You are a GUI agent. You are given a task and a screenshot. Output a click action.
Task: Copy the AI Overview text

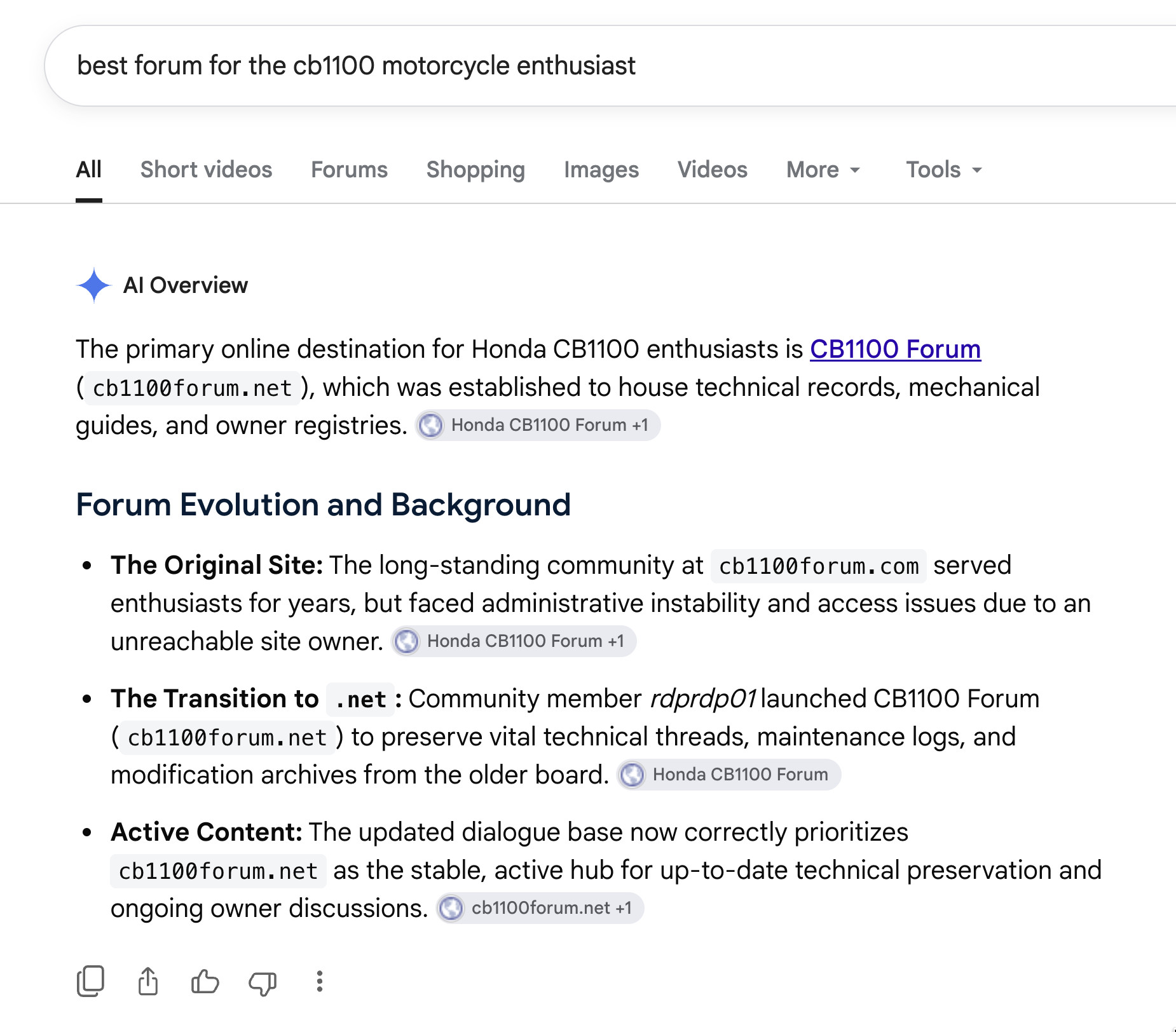pyautogui.click(x=90, y=981)
